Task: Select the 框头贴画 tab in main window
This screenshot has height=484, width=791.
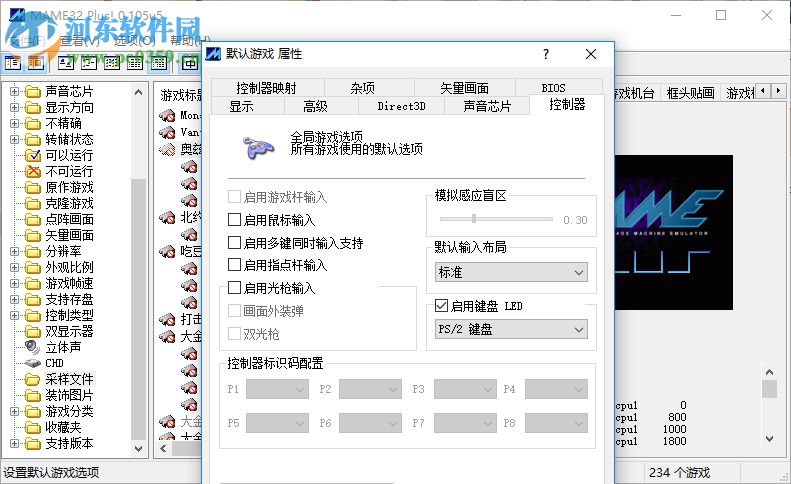Action: point(690,92)
